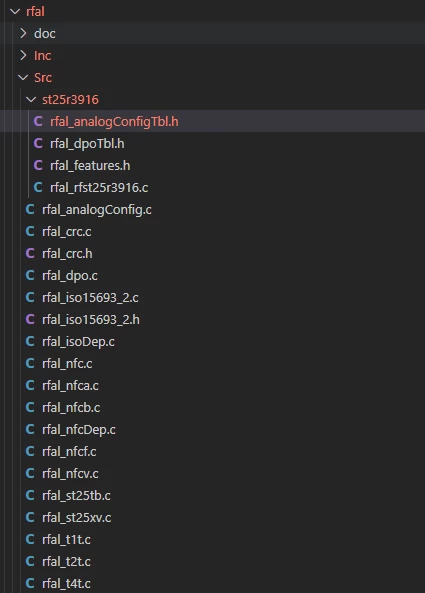Click the C icon of rfal_analogConfigTbl.h

click(38, 121)
